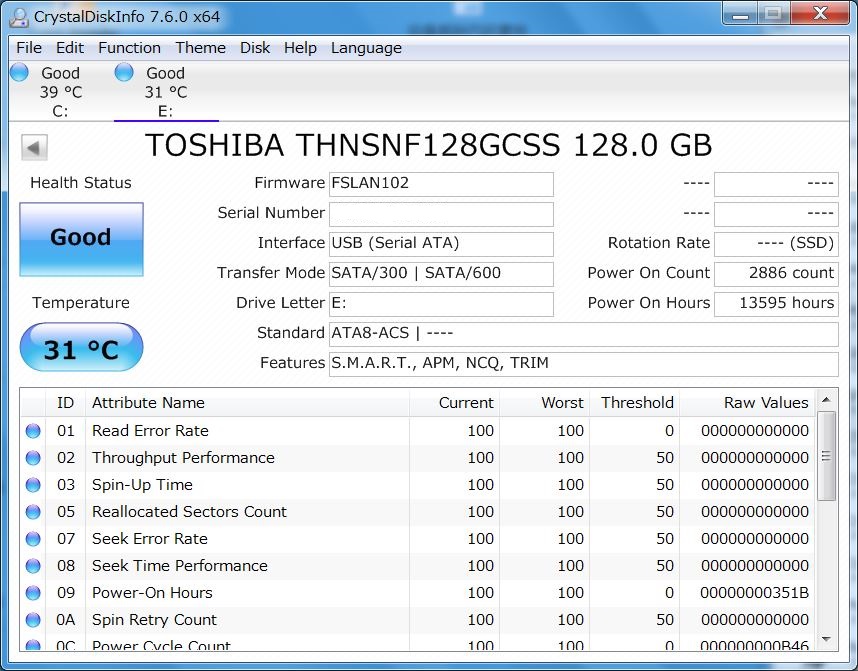Click the Power On Hours value 13595 hours

776,304
